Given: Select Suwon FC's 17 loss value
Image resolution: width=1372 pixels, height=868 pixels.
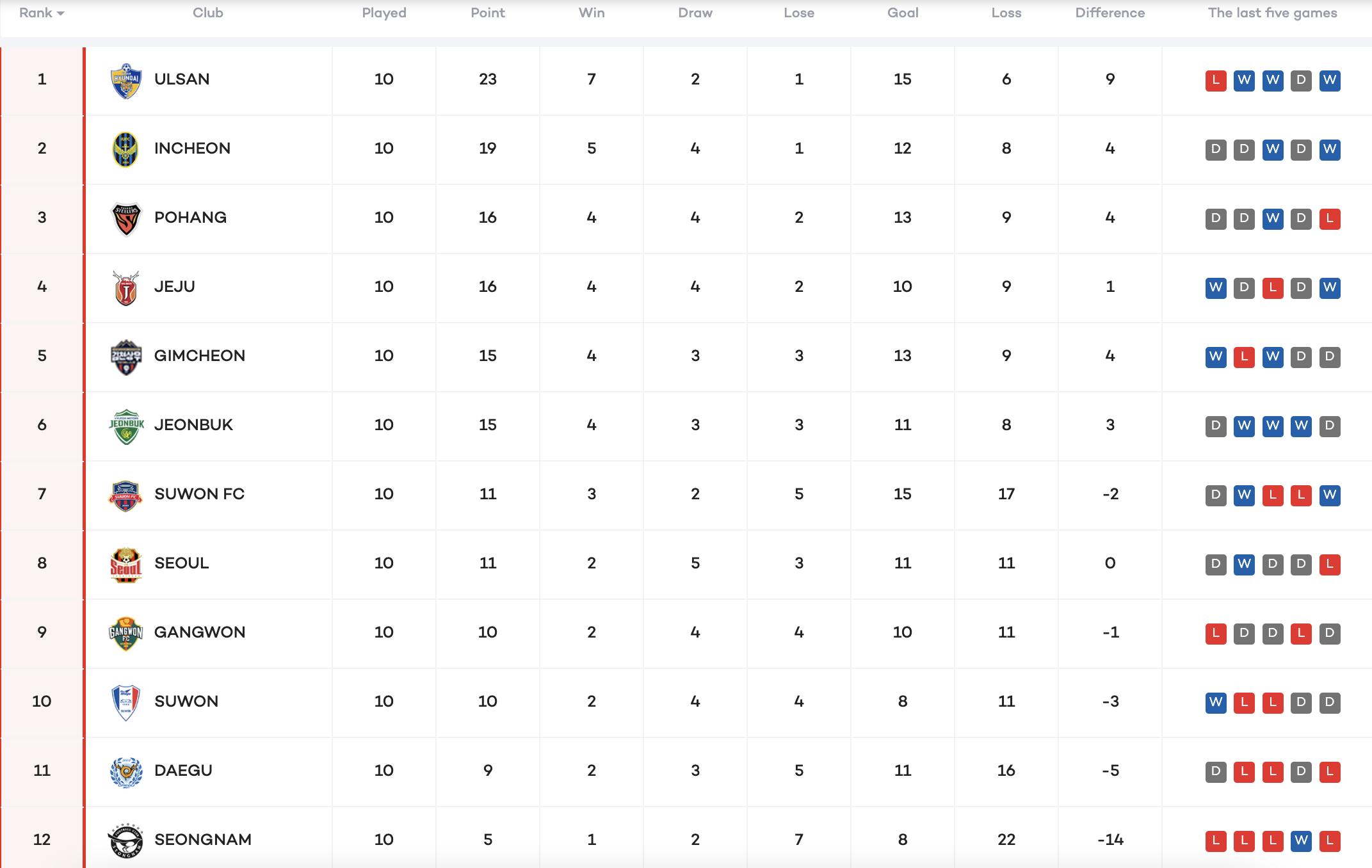Looking at the screenshot, I should [x=1006, y=494].
